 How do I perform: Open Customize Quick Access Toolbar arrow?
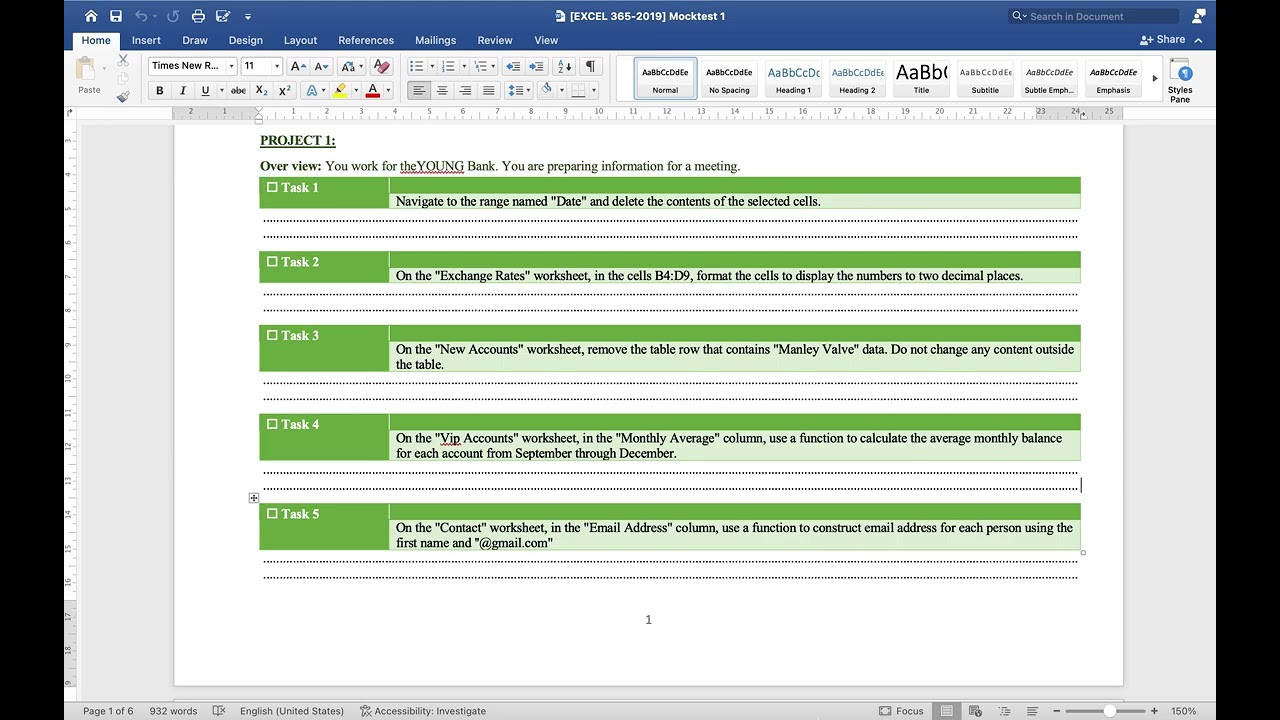tap(248, 17)
